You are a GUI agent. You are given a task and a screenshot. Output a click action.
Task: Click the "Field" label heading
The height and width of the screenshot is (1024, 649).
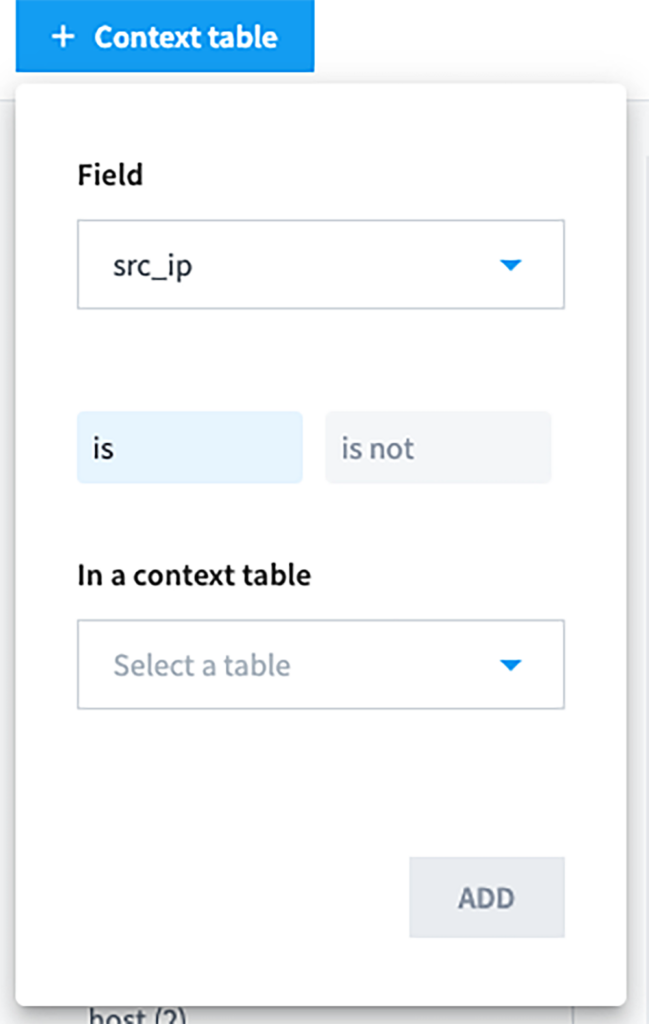click(x=110, y=175)
